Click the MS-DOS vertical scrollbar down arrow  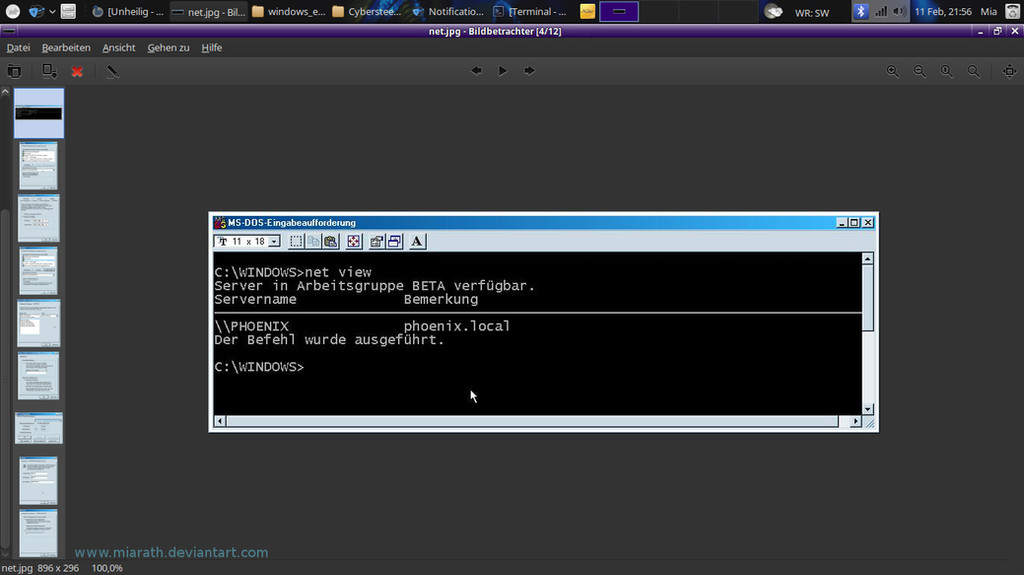868,409
